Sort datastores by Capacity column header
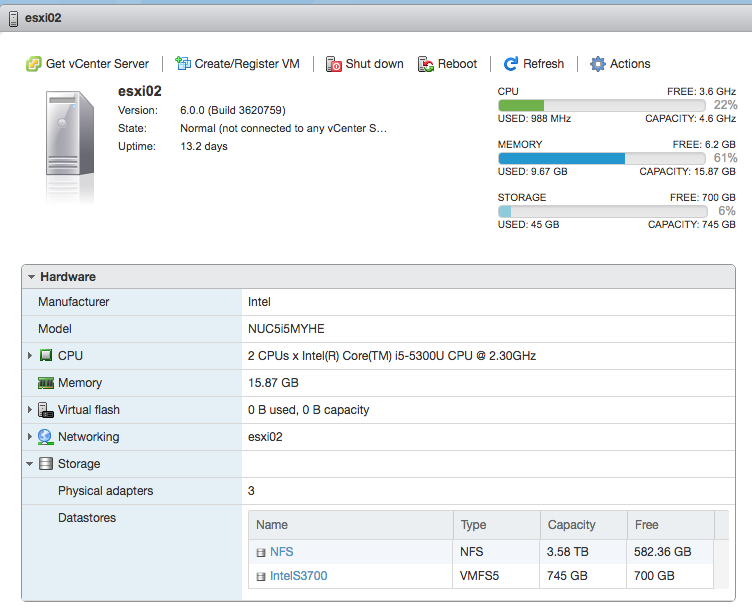The width and height of the screenshot is (752, 608). [571, 525]
